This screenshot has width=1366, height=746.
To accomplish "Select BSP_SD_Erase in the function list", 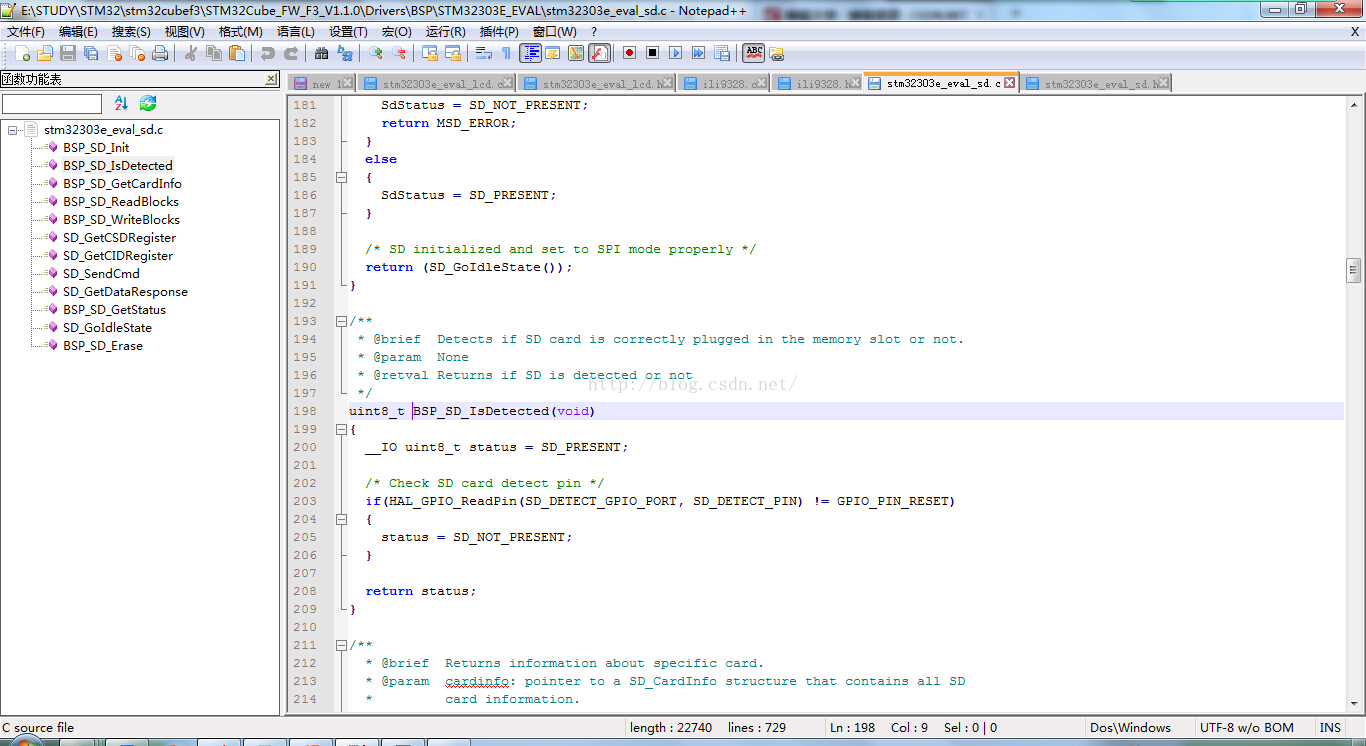I will 102,346.
